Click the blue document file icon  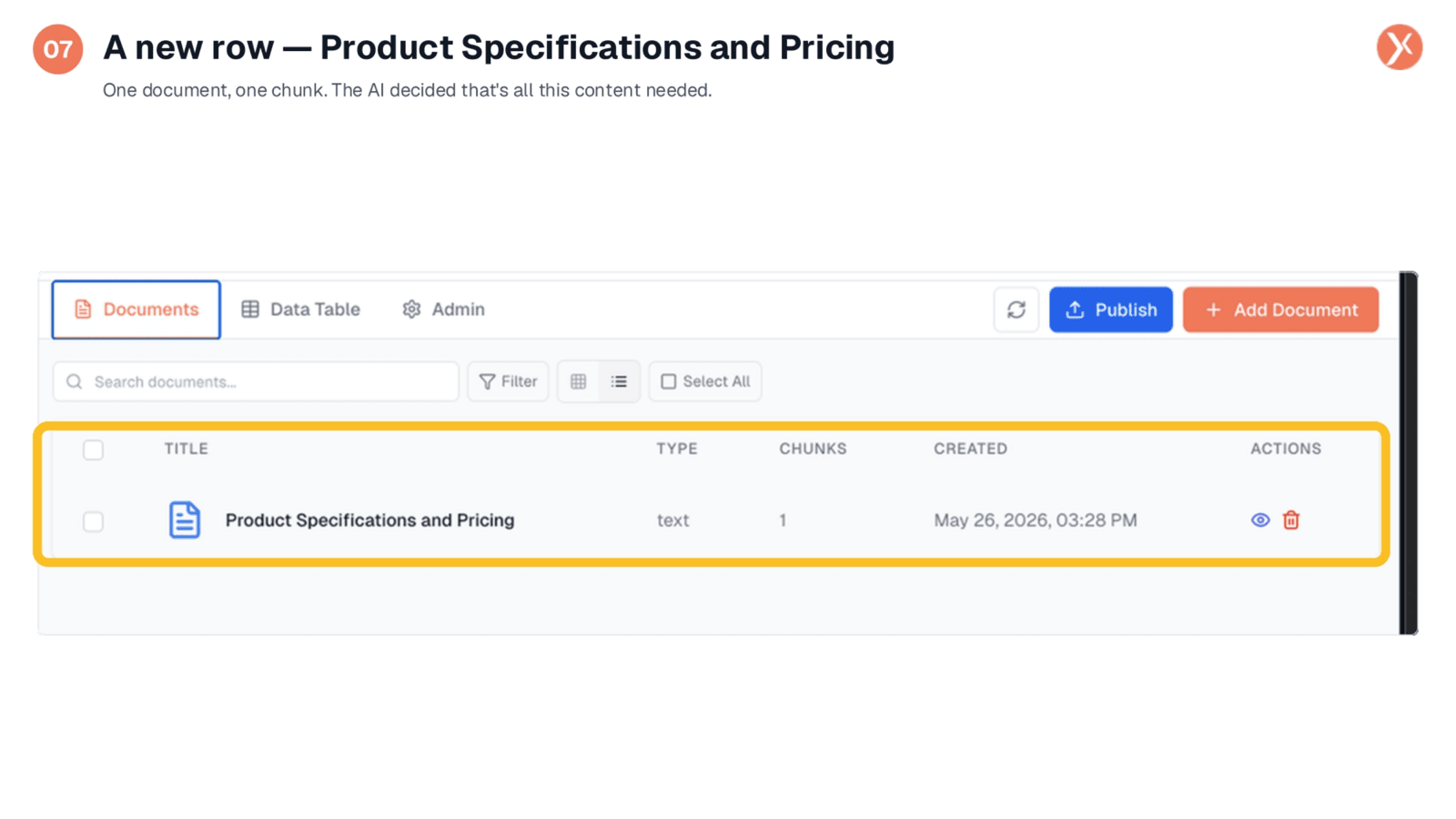point(185,520)
